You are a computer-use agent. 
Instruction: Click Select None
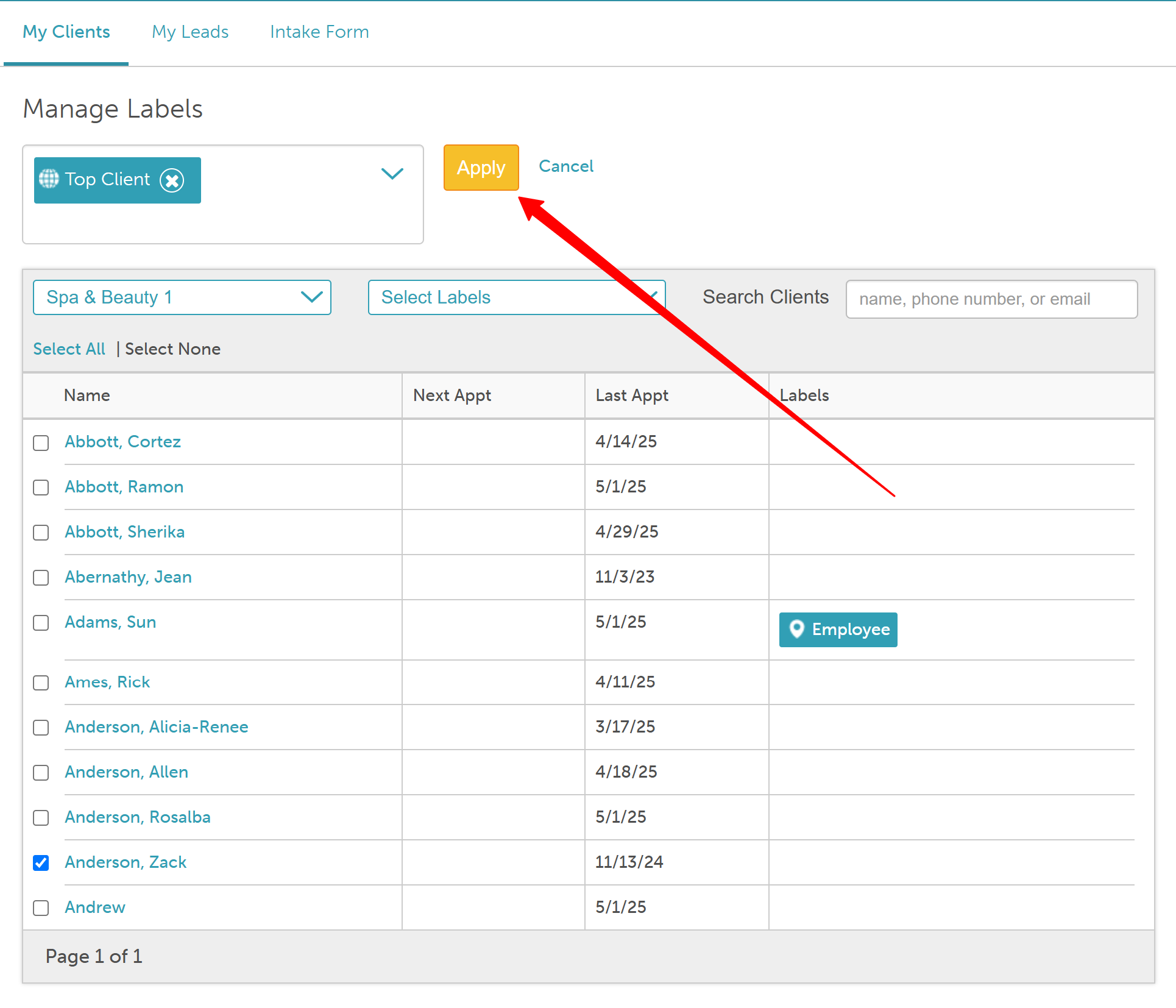(172, 349)
